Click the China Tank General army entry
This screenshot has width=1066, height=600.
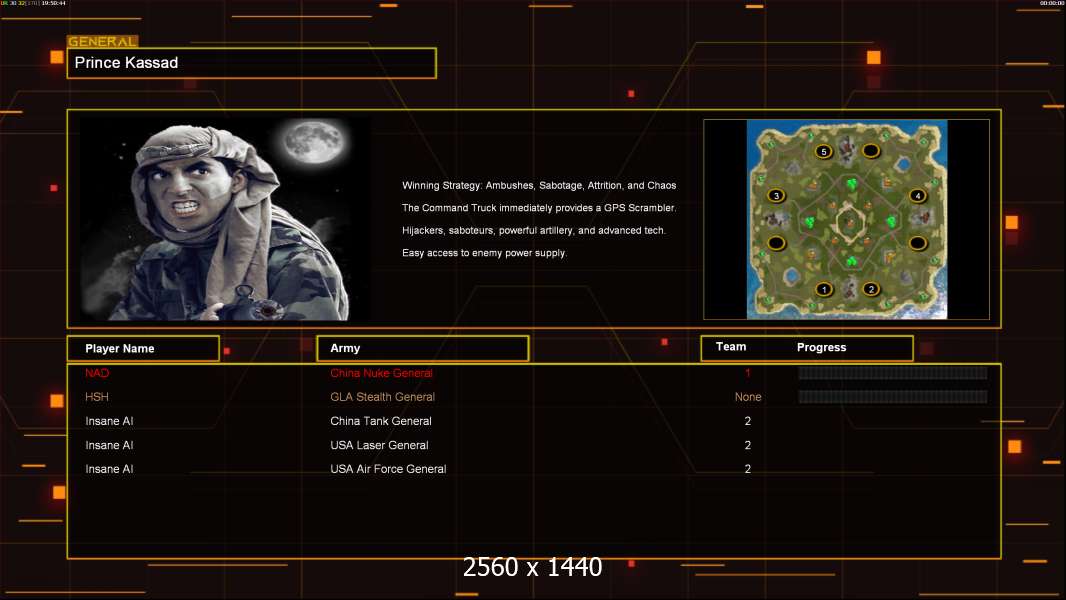[x=381, y=421]
